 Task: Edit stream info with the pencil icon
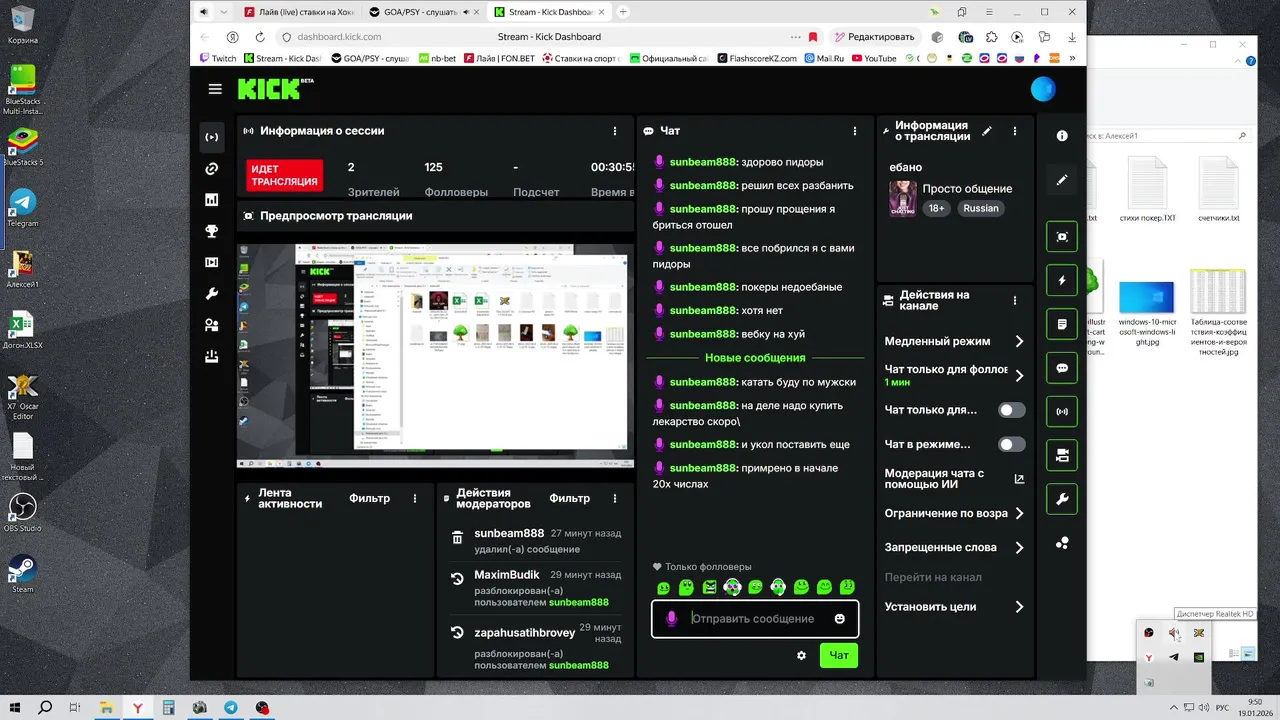(x=987, y=131)
